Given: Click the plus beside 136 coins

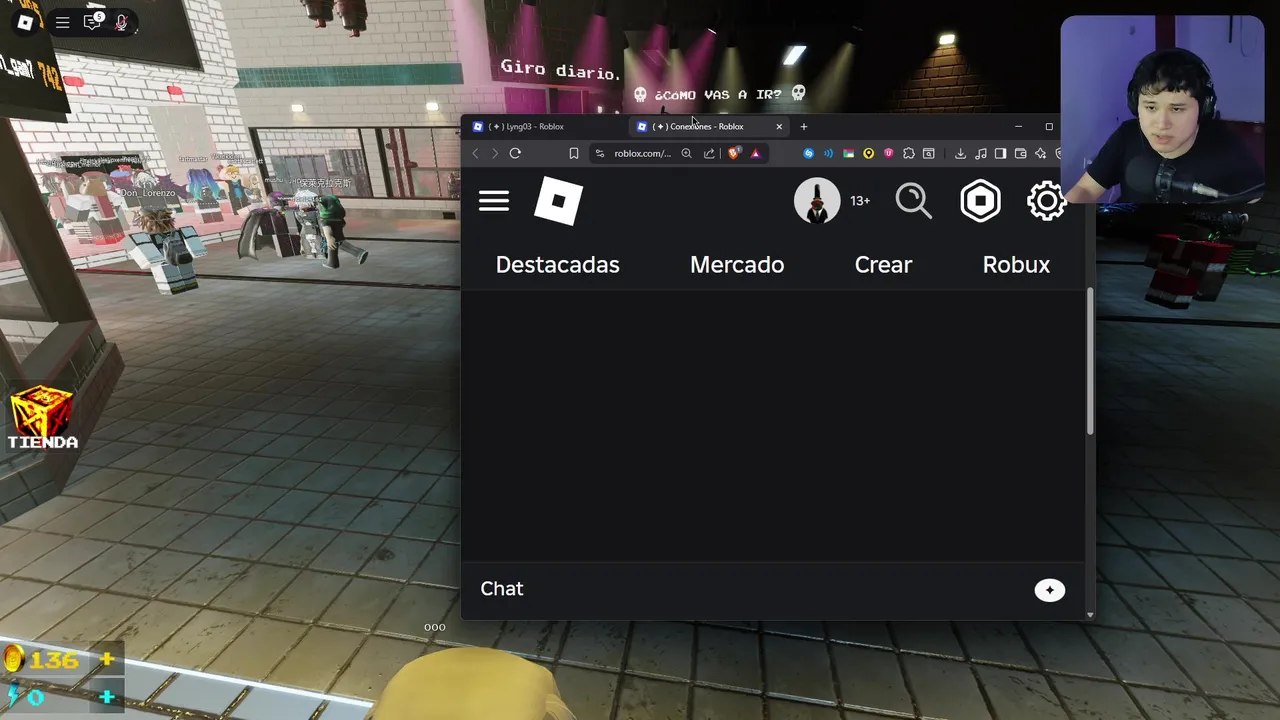Looking at the screenshot, I should click(x=107, y=659).
